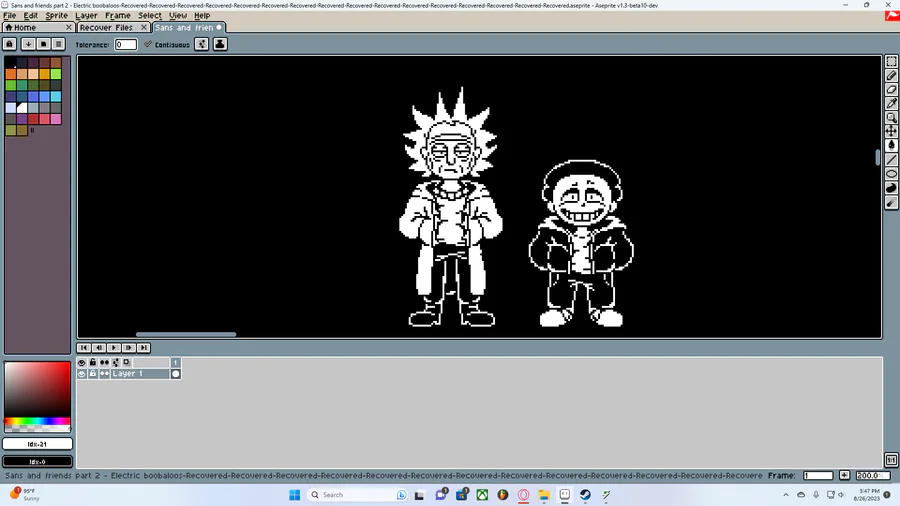The height and width of the screenshot is (506, 900).
Task: Select the Zoom tool
Action: 891,118
